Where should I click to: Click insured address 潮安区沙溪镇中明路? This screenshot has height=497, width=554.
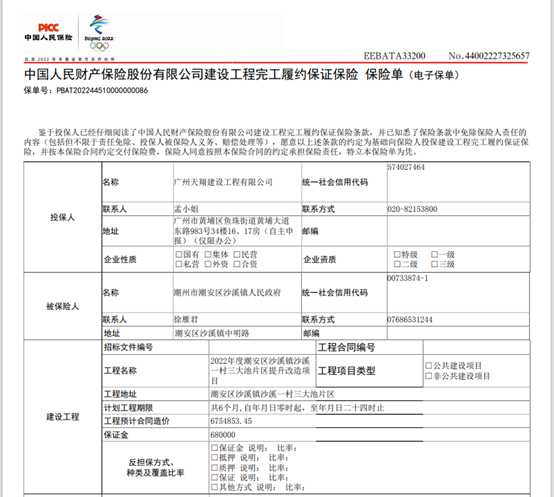pos(212,333)
